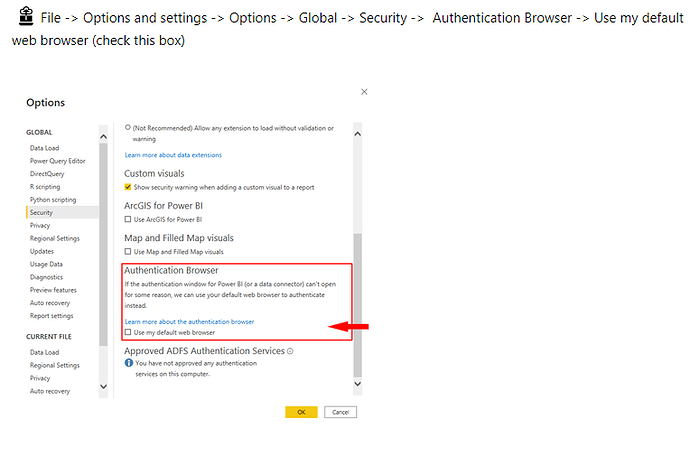The image size is (690, 457).
Task: Check Use my default web browser
Action: click(x=128, y=332)
